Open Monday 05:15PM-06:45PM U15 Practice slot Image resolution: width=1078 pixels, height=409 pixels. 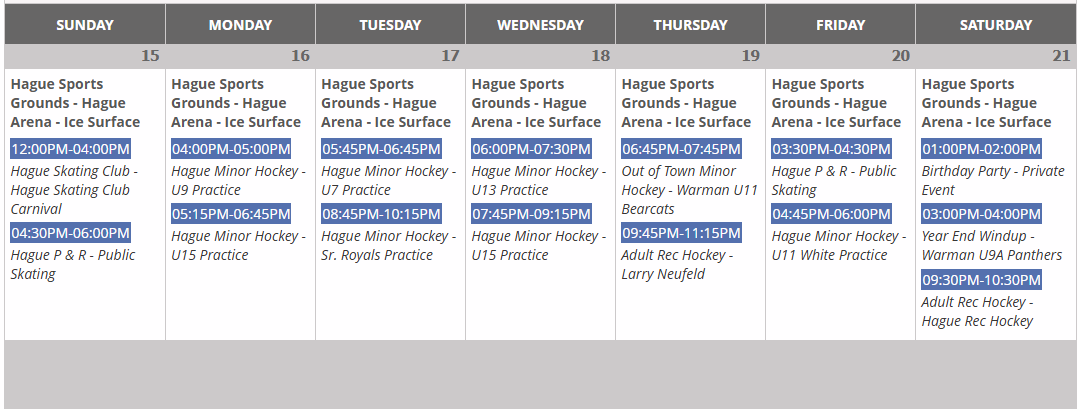pyautogui.click(x=231, y=214)
